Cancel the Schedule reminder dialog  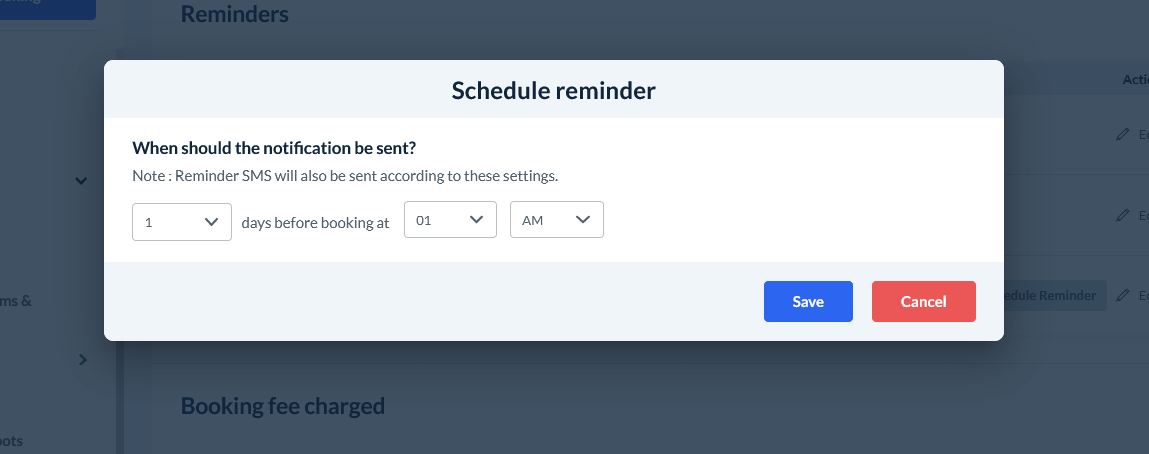924,302
